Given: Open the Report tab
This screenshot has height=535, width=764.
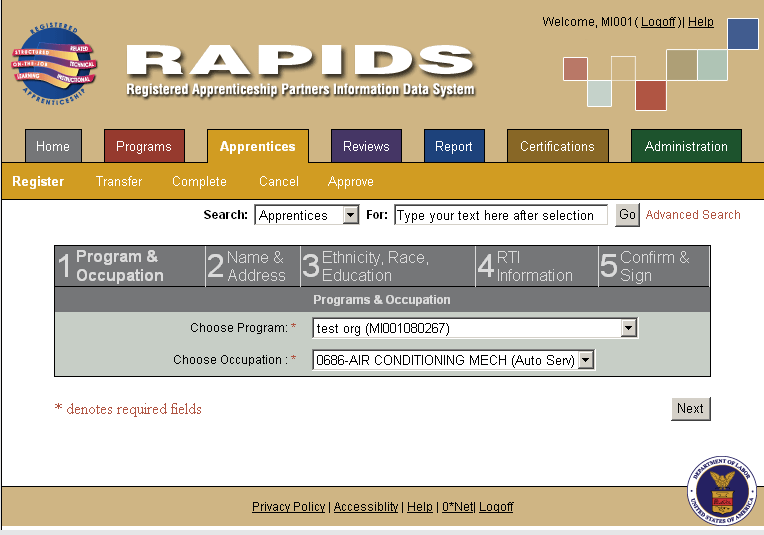Looking at the screenshot, I should pos(454,146).
